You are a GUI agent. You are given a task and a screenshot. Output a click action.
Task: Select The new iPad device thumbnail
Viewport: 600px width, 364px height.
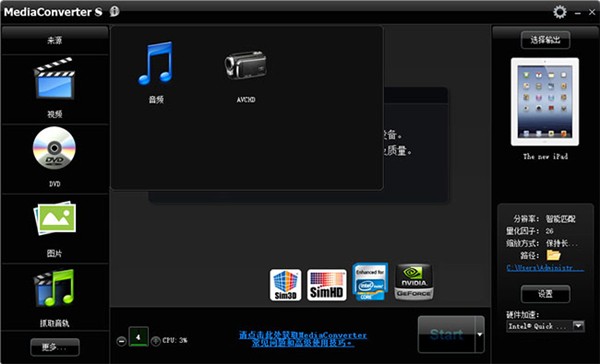pyautogui.click(x=545, y=101)
